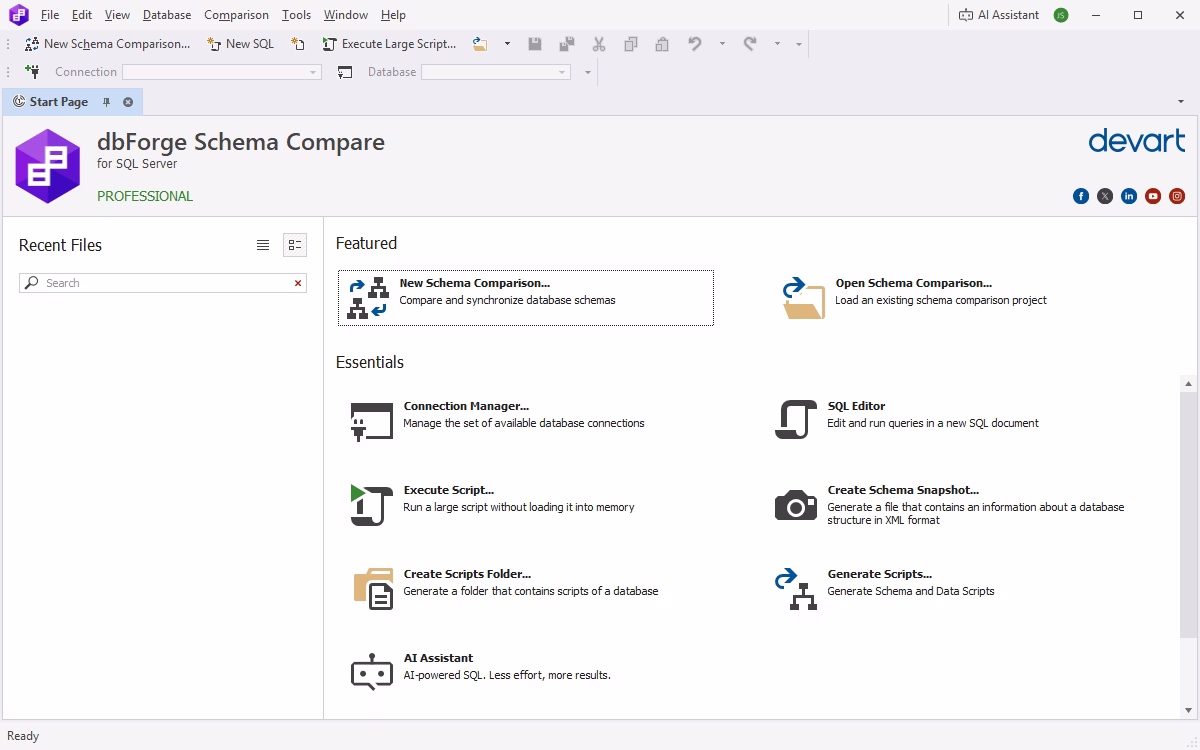The image size is (1200, 750).
Task: Click the green JS user account avatar
Action: pyautogui.click(x=1061, y=15)
